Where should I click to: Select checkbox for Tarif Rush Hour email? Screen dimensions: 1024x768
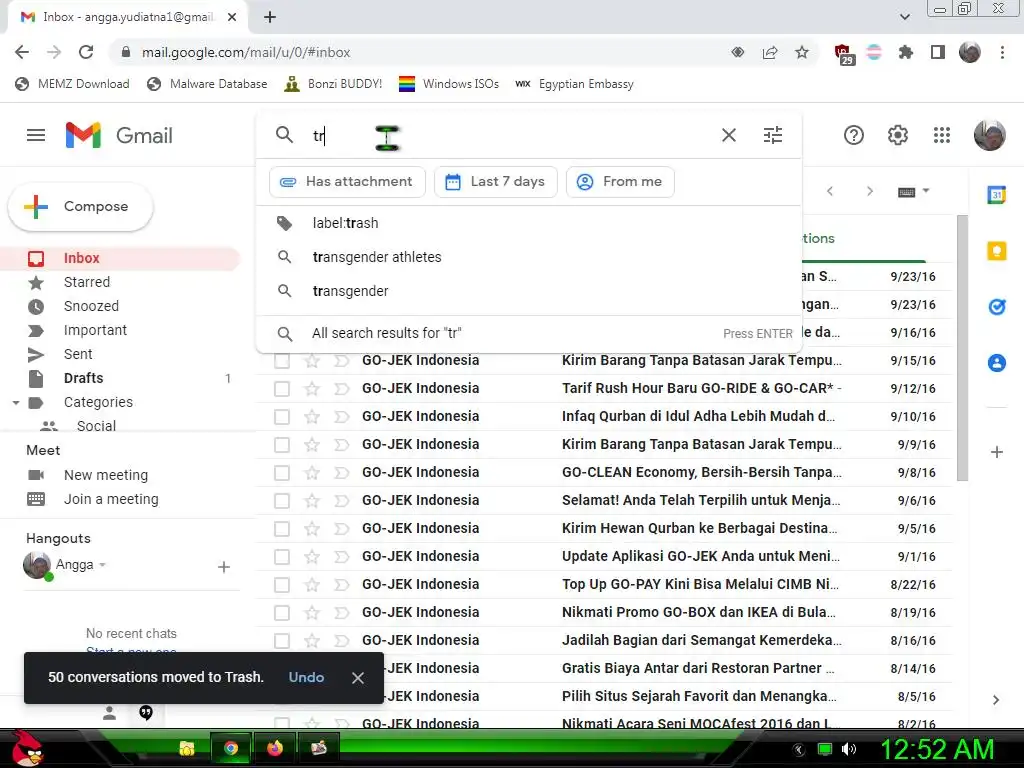click(281, 389)
